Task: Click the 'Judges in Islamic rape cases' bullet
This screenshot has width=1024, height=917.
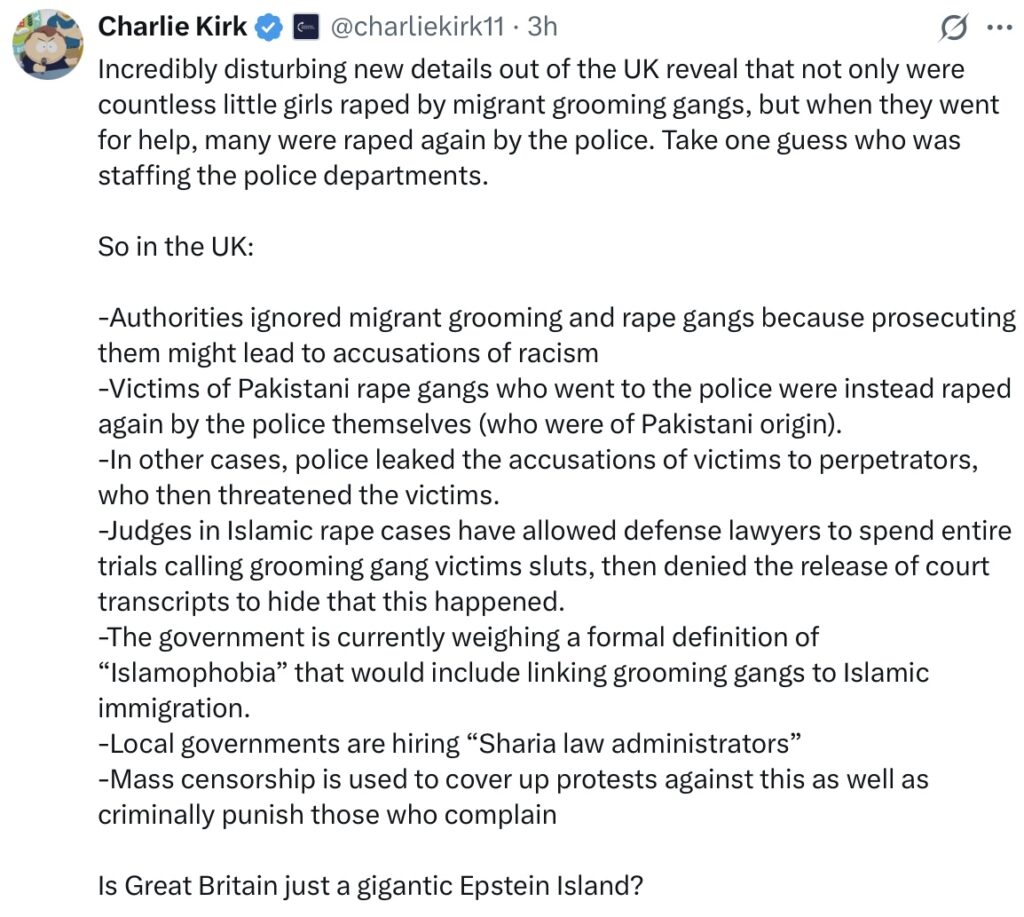Action: pos(554,566)
